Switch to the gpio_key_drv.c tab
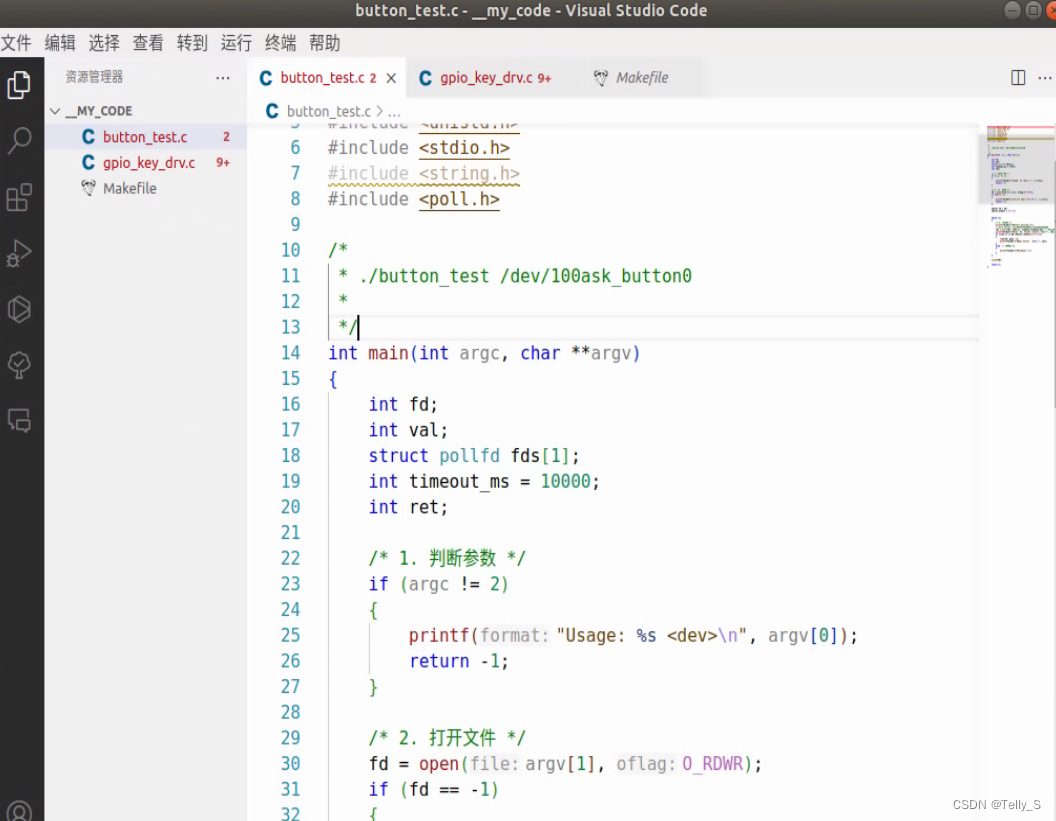 495,78
